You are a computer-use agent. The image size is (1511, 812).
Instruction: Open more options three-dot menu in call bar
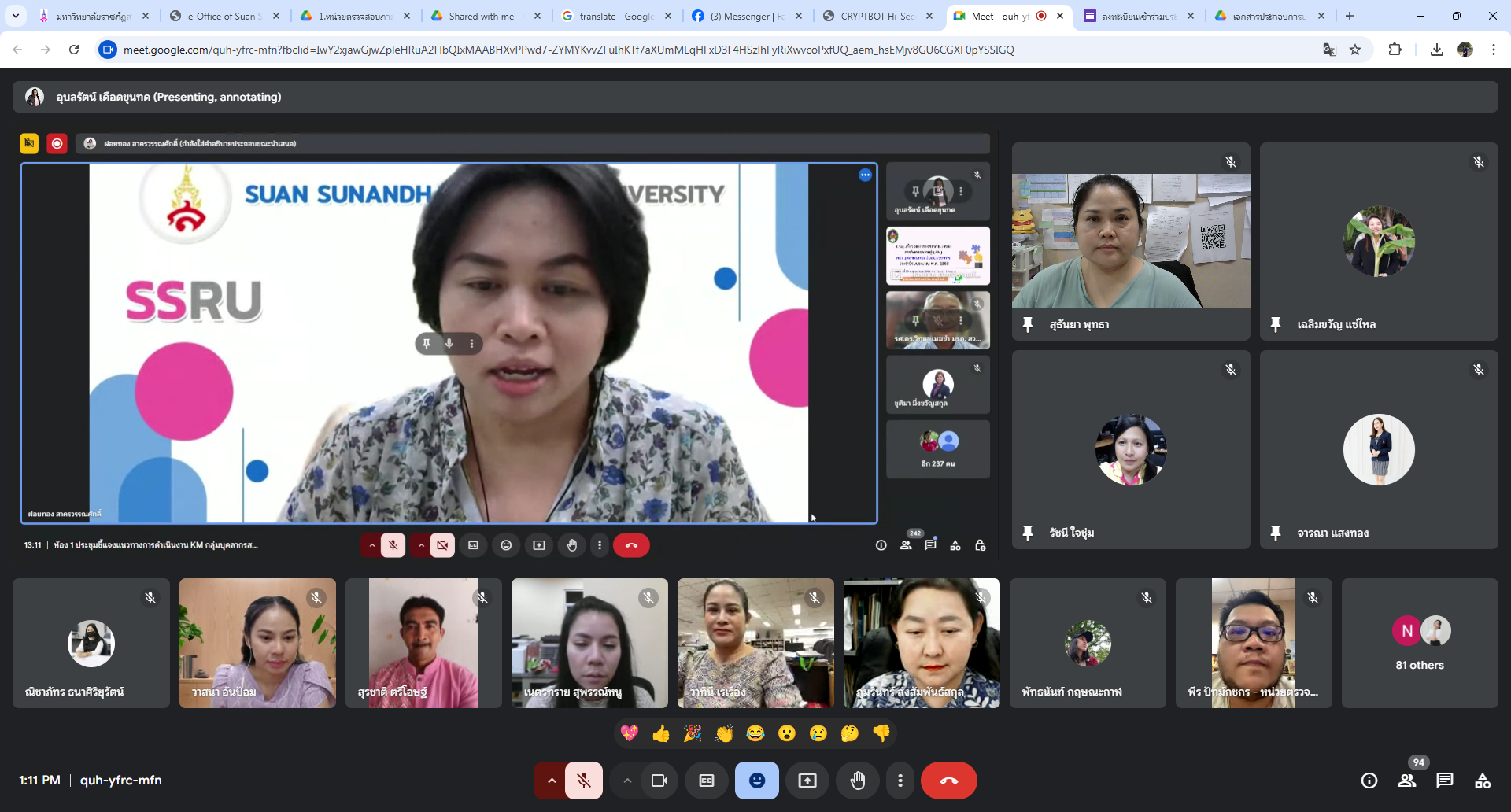[900, 781]
